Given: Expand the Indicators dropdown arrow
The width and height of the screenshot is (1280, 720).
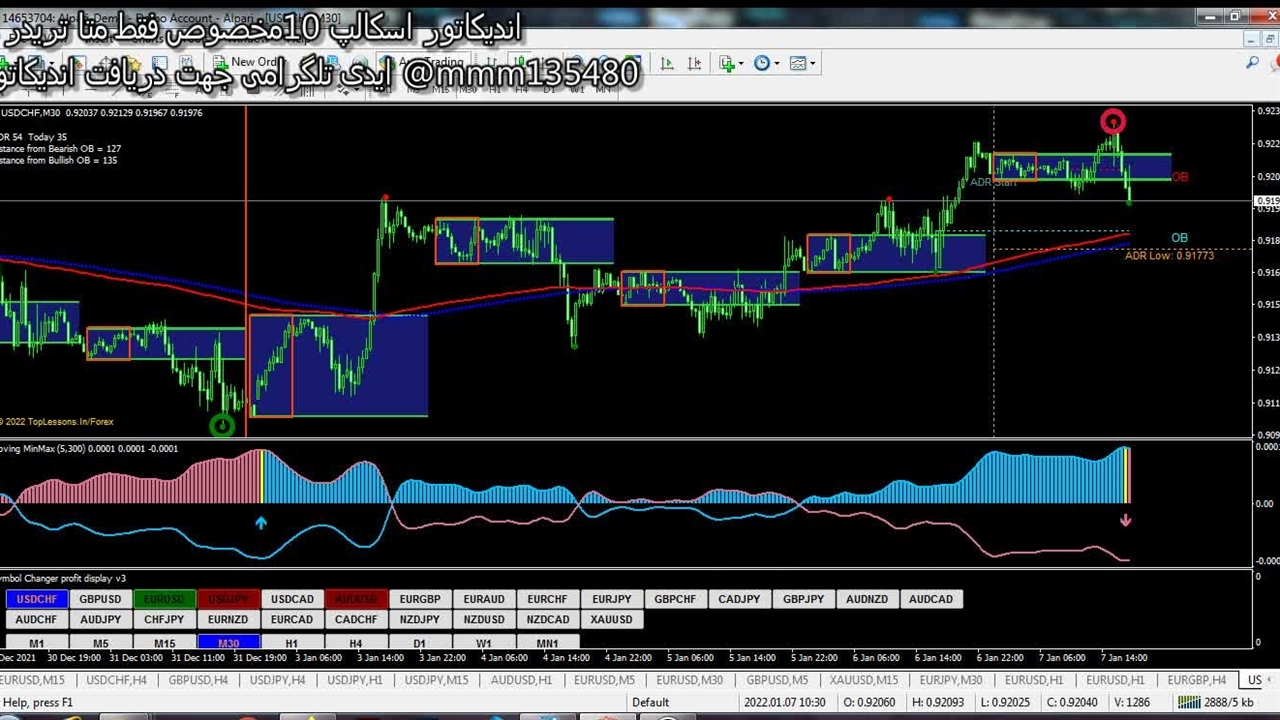Looking at the screenshot, I should tap(742, 63).
